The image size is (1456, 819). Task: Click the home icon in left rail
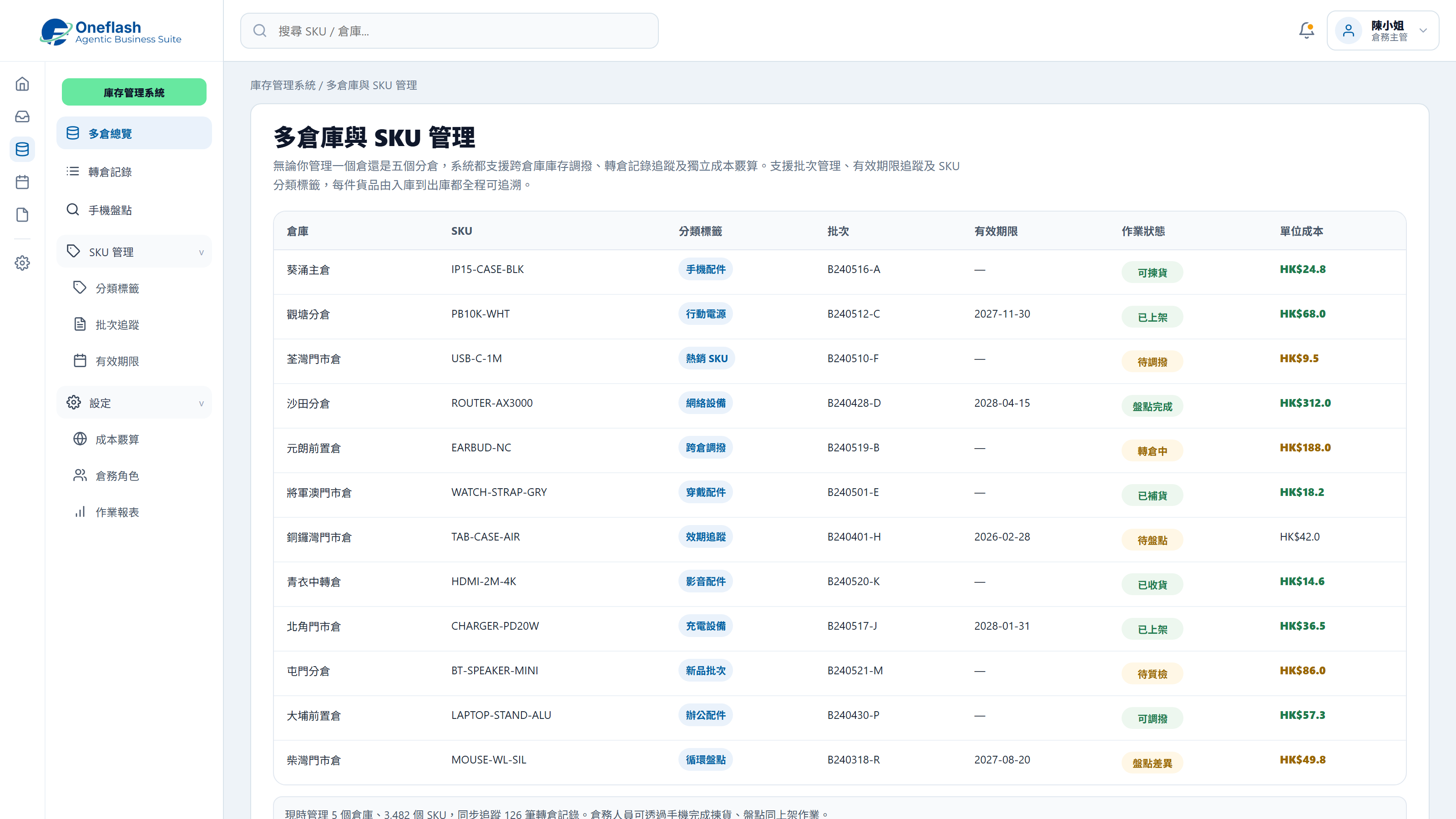pos(22,84)
